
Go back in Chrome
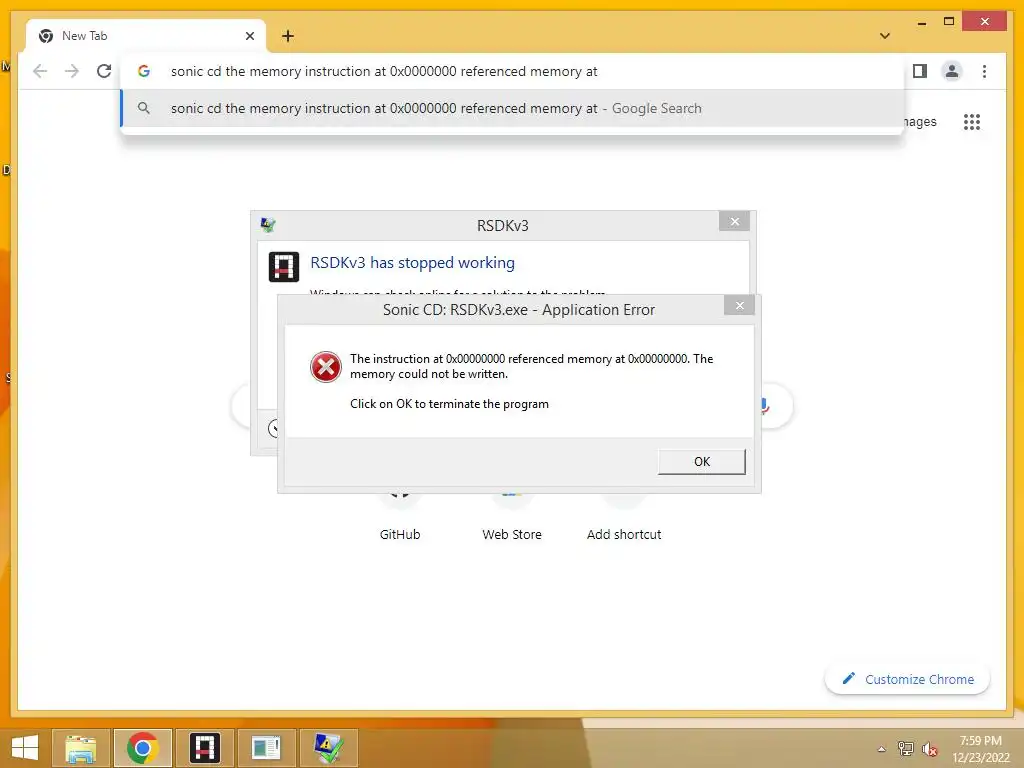coord(40,71)
